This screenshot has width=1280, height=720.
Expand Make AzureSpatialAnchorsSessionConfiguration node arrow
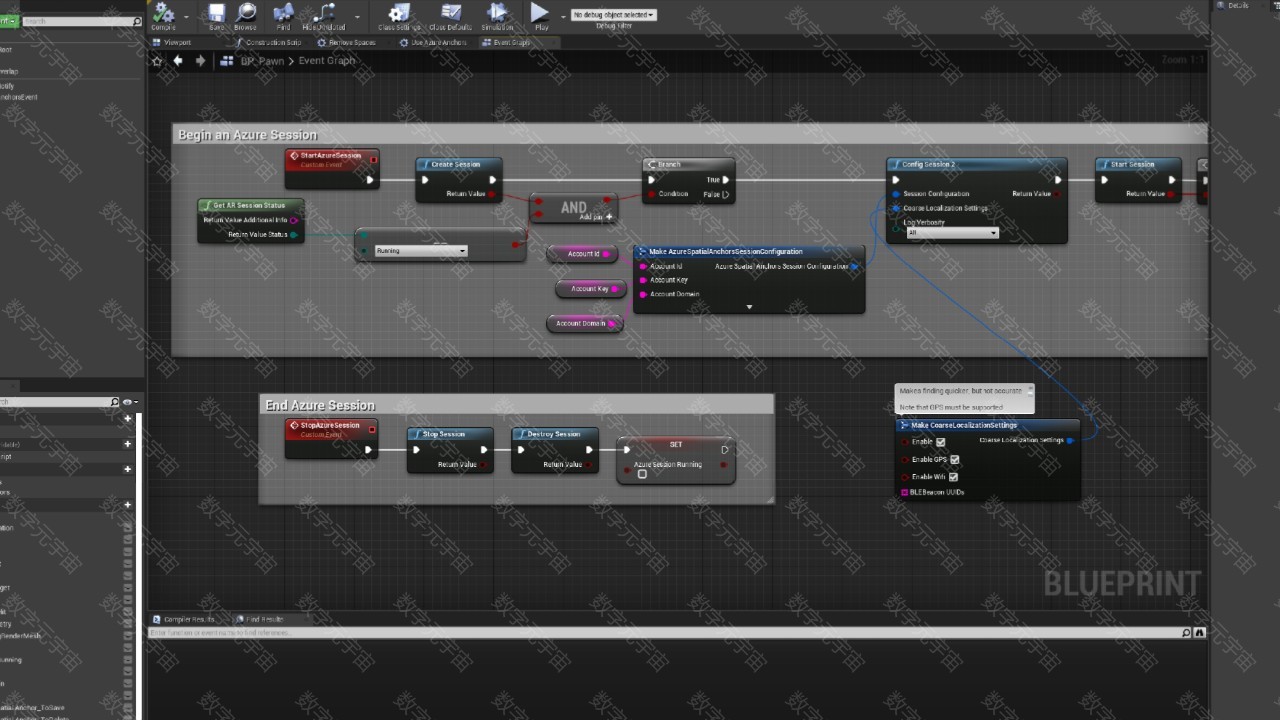coord(749,307)
